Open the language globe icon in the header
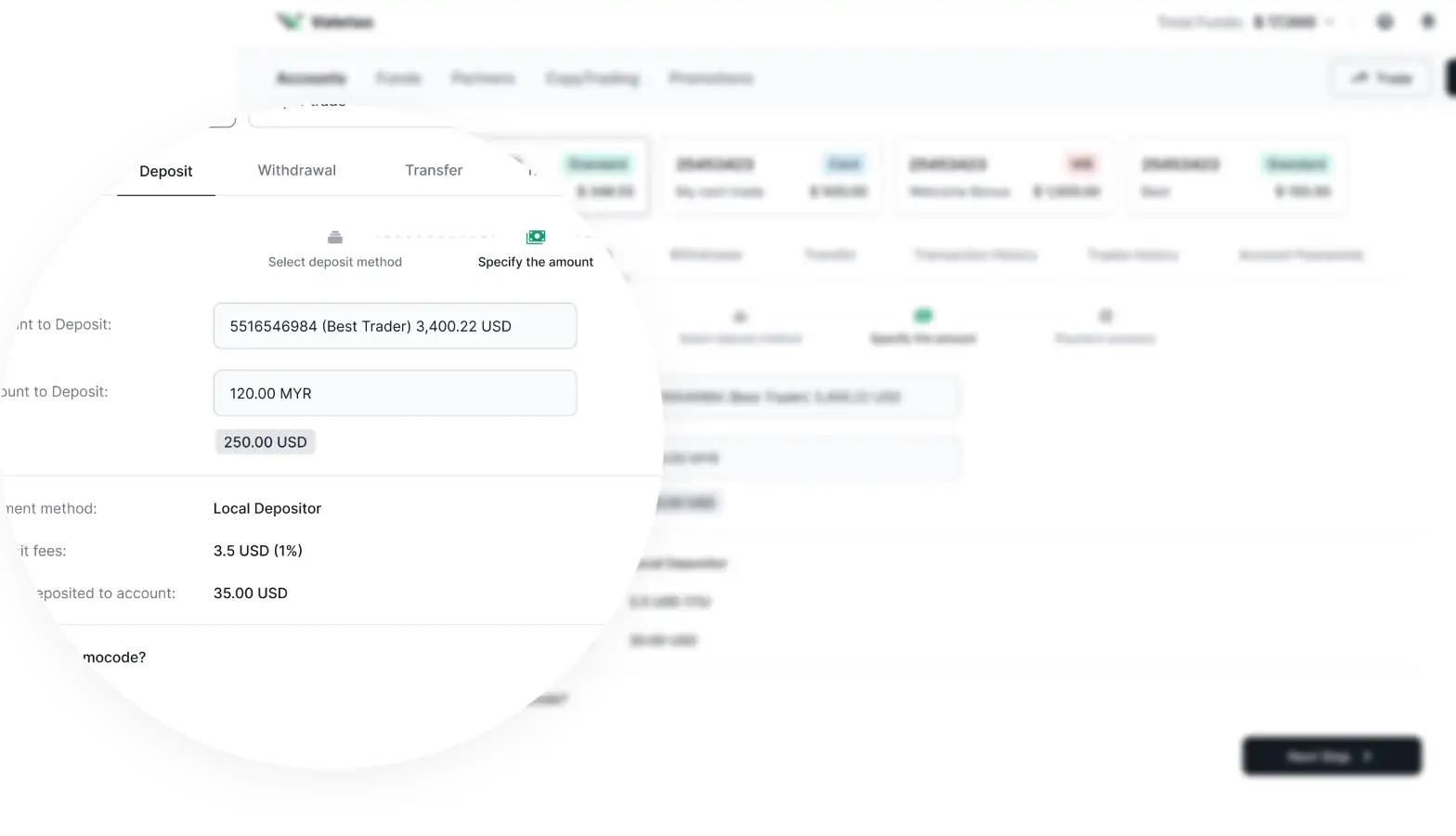Screen dimensions: 1456x836 click(x=1384, y=21)
